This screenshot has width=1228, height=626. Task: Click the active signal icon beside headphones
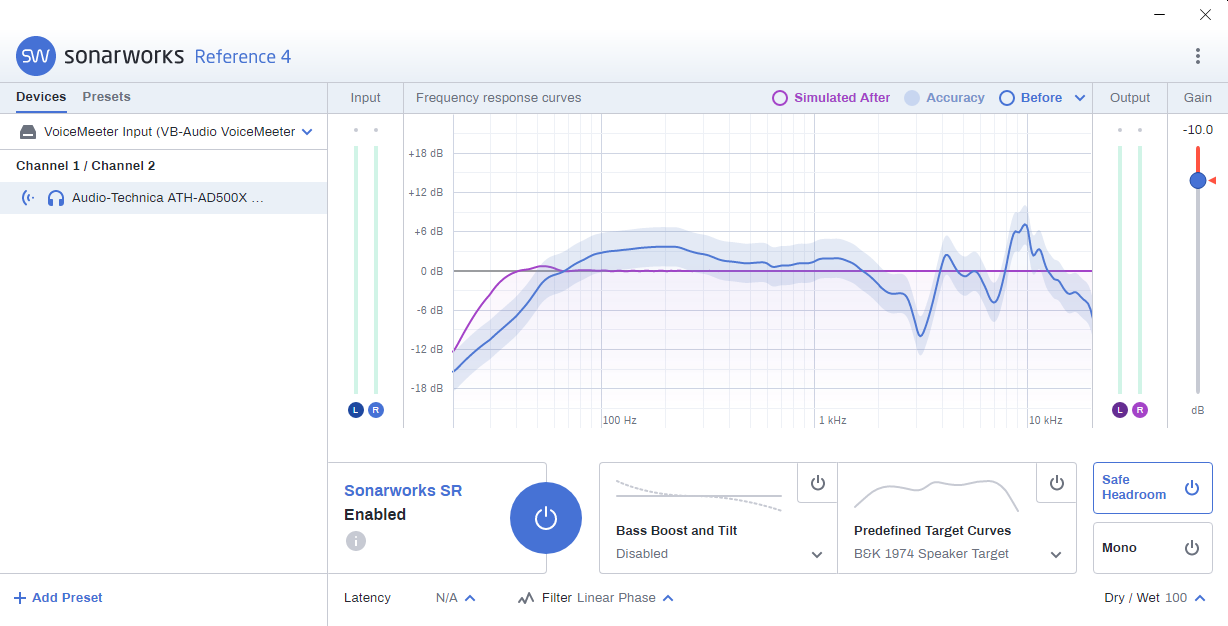pos(29,198)
